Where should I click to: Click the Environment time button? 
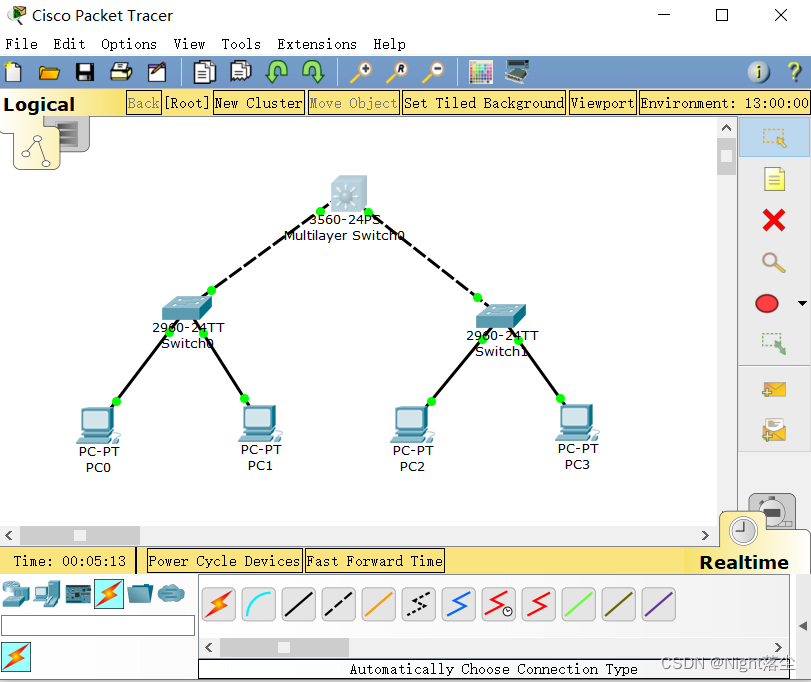tap(725, 103)
